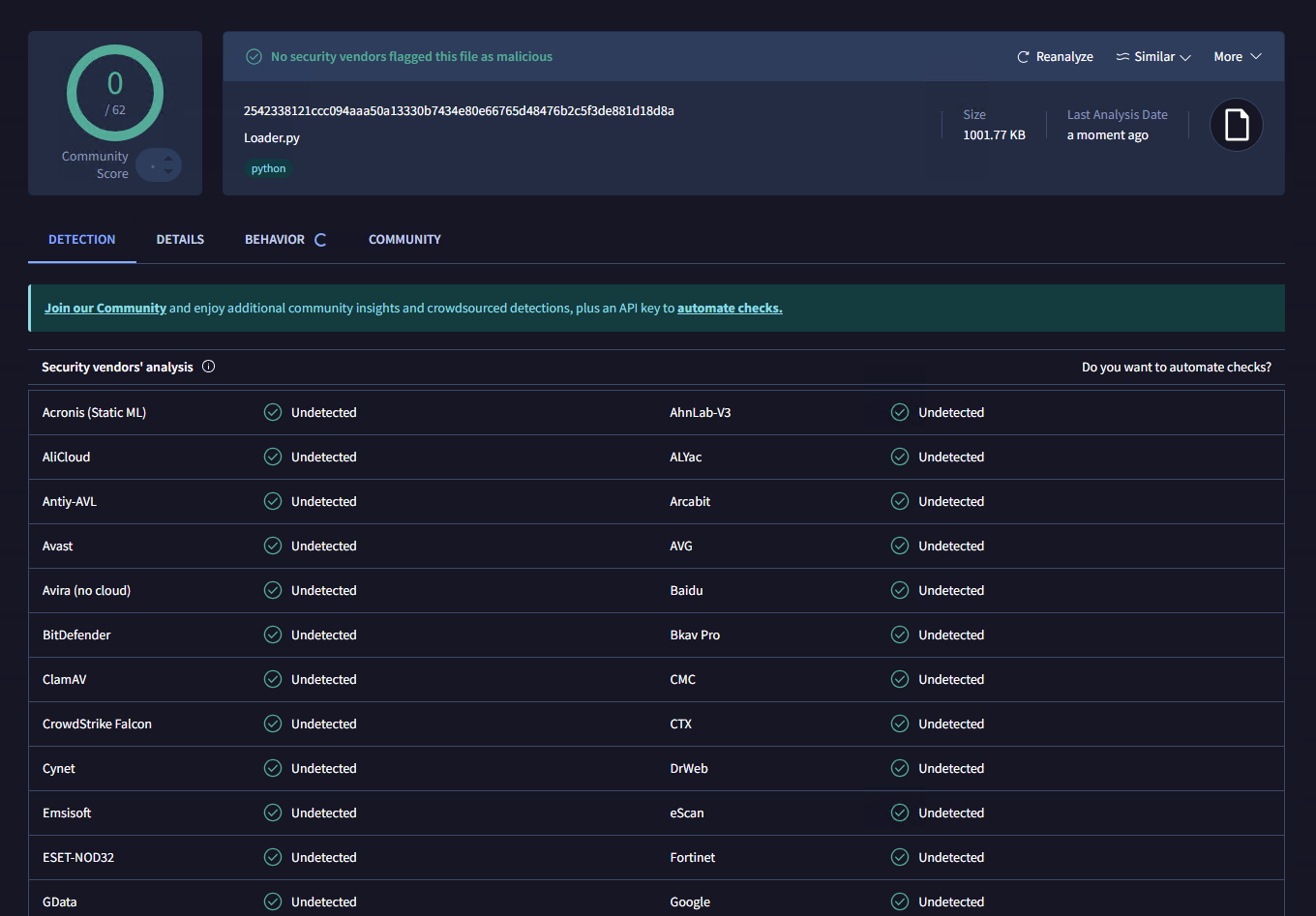The width and height of the screenshot is (1316, 916).
Task: Click check icon in the Avira (no cloud) row
Action: pos(273,590)
